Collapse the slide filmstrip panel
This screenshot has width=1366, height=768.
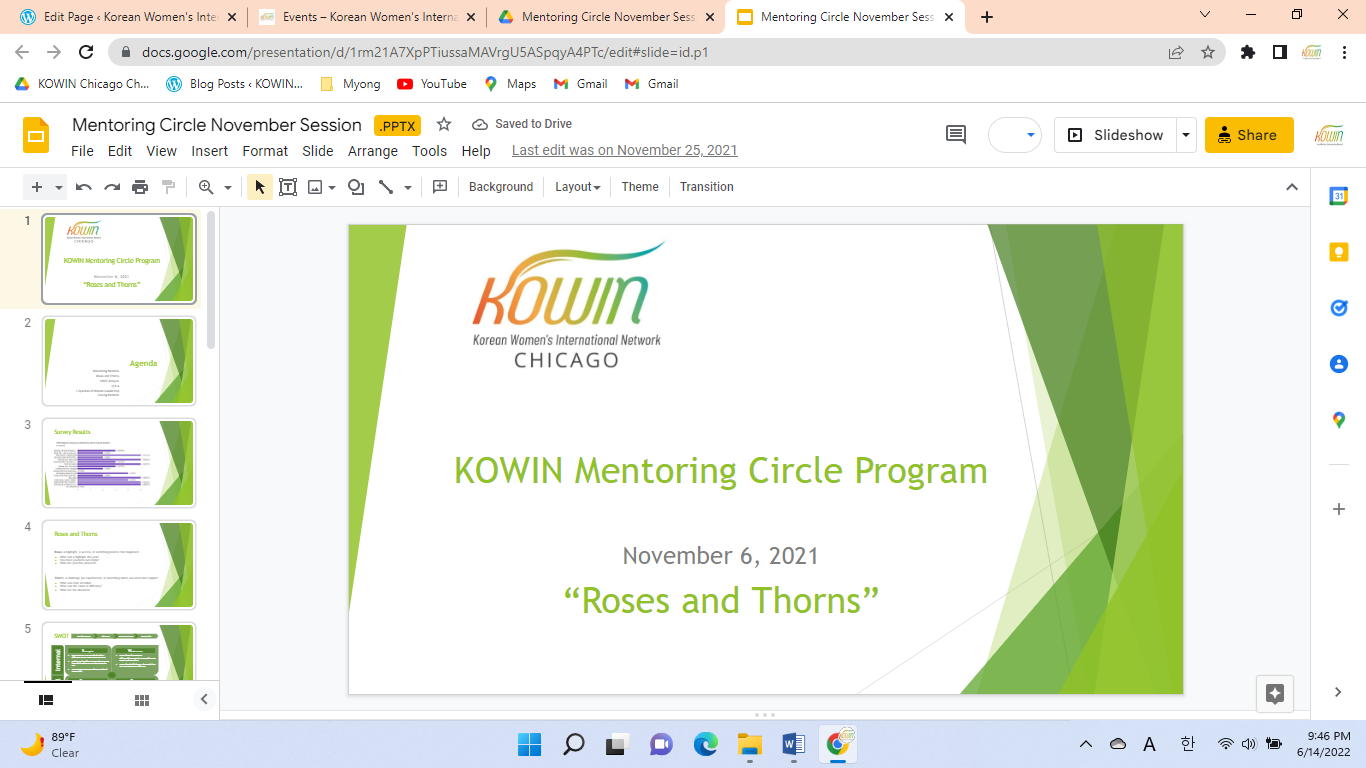204,700
